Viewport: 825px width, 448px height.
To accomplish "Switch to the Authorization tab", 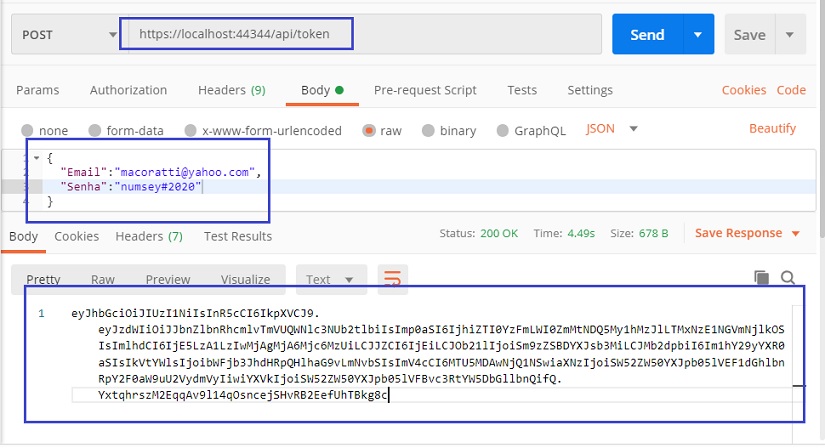I will [128, 90].
